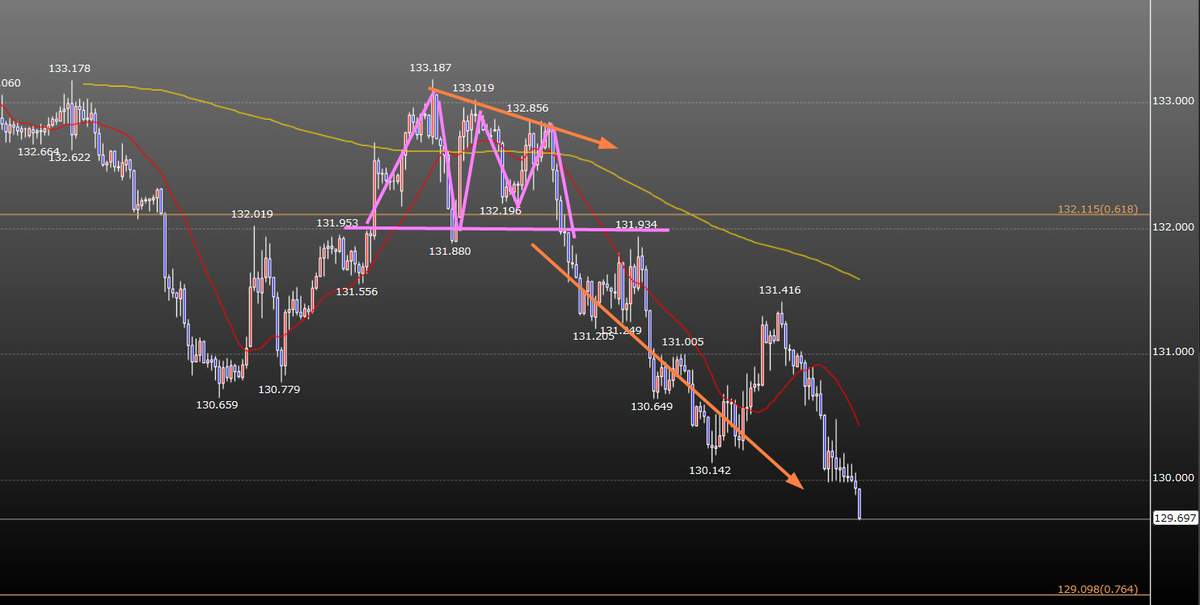Click the 131.953 neckline price label

click(337, 223)
